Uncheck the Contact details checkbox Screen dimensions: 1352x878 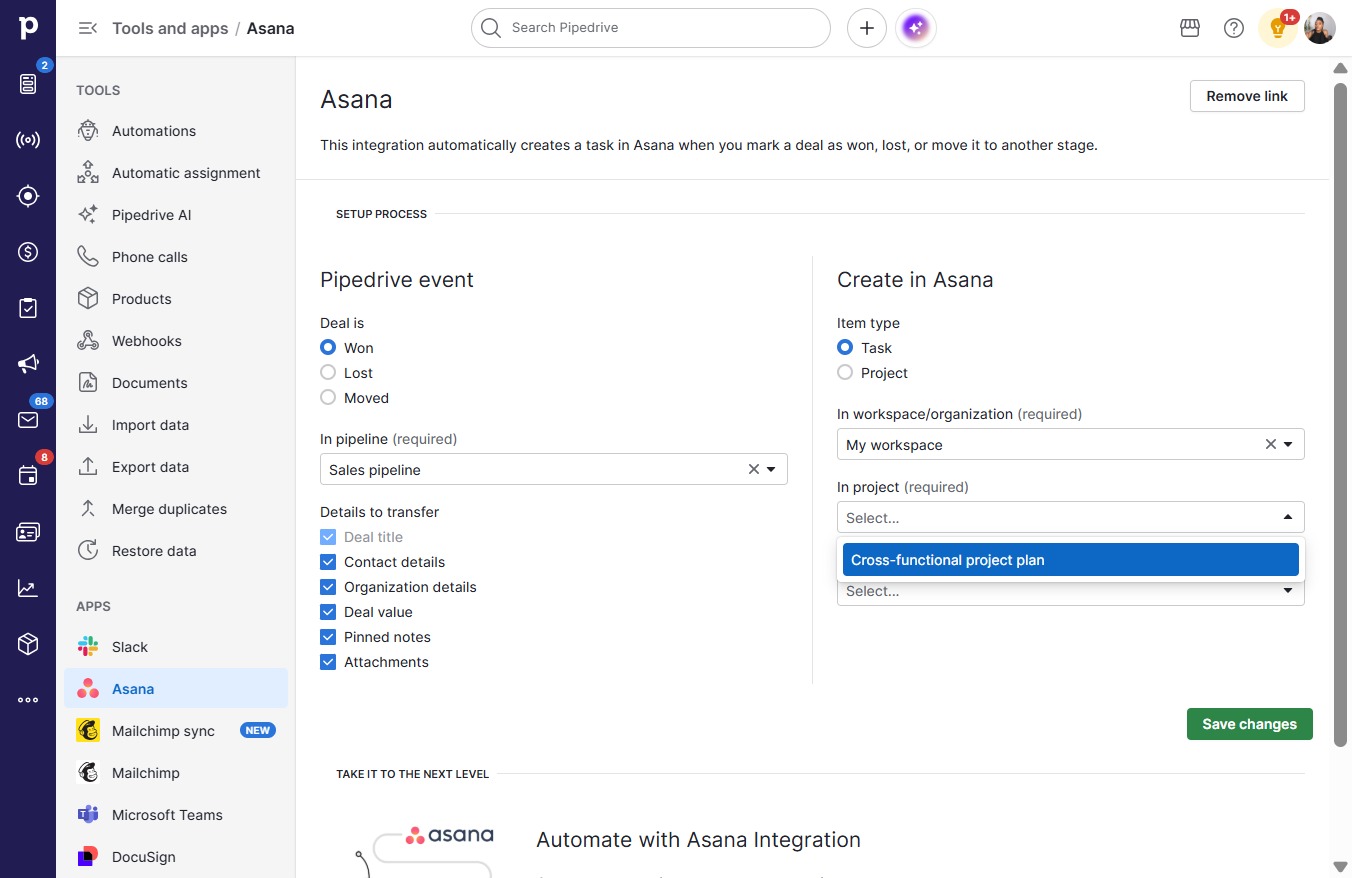tap(328, 562)
